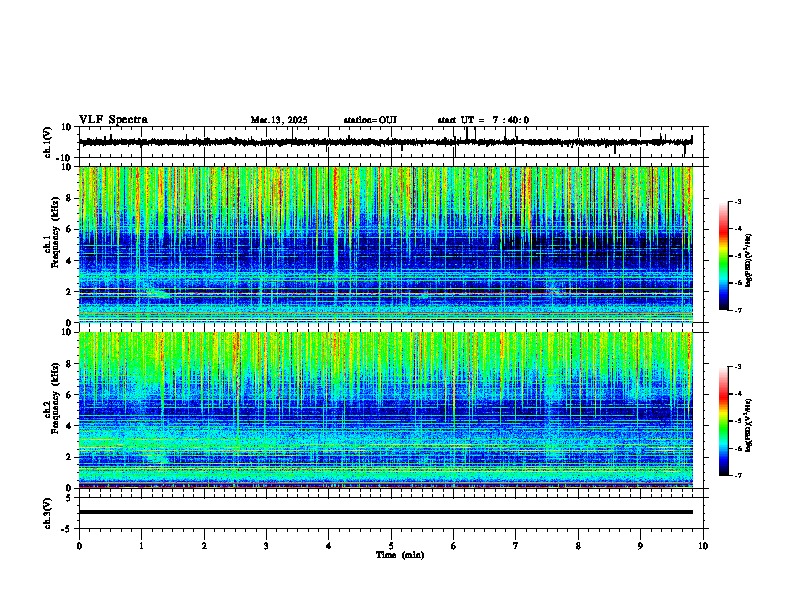The image size is (792, 612).
Task: Click the "-7" label on lower color bar
Action: click(737, 476)
